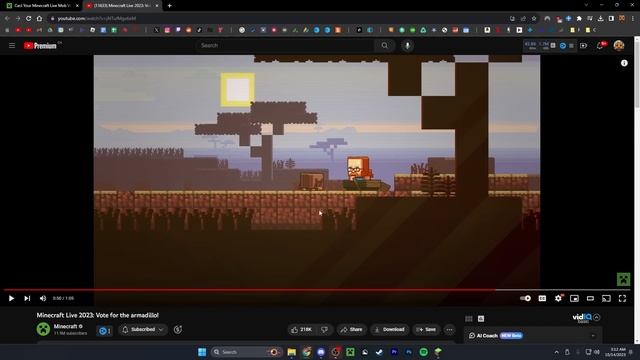
Task: Open the Minecraft channel name link
Action: (x=65, y=326)
